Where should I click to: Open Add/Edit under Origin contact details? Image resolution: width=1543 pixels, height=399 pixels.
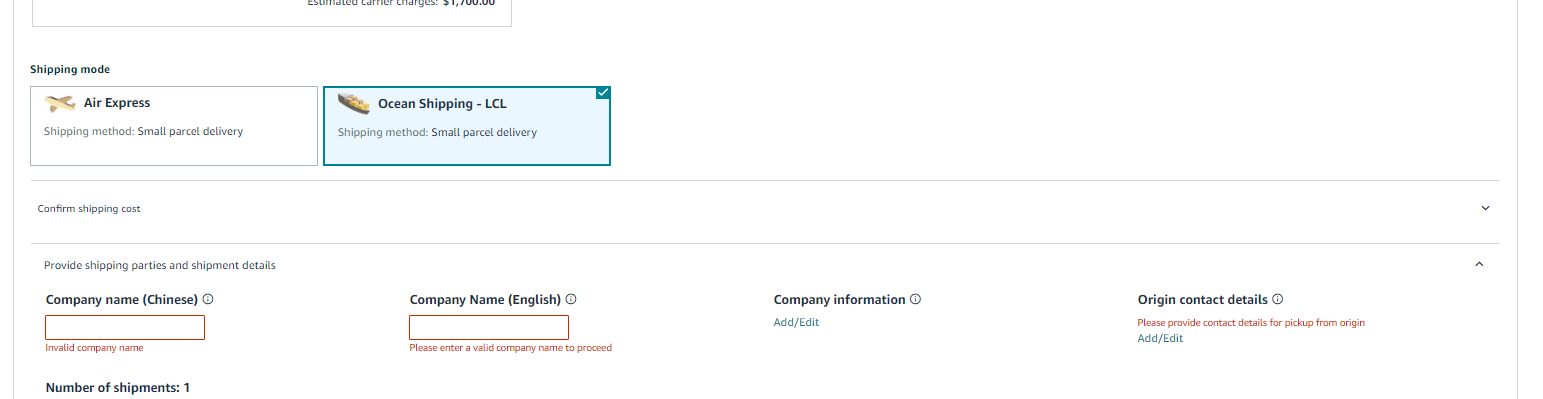click(1160, 338)
